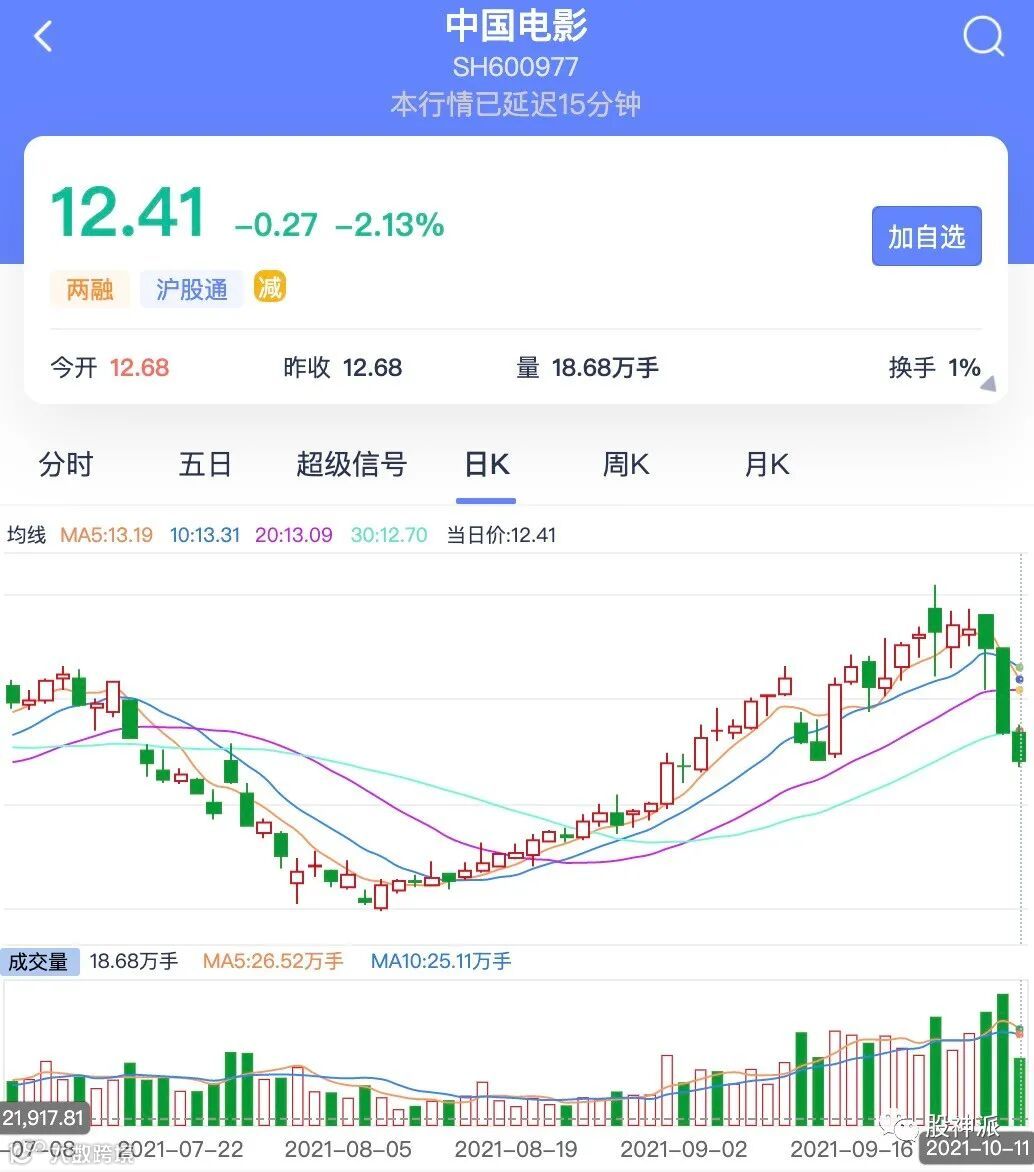Click delay notice 本行情已延迟15分钟

point(516,104)
